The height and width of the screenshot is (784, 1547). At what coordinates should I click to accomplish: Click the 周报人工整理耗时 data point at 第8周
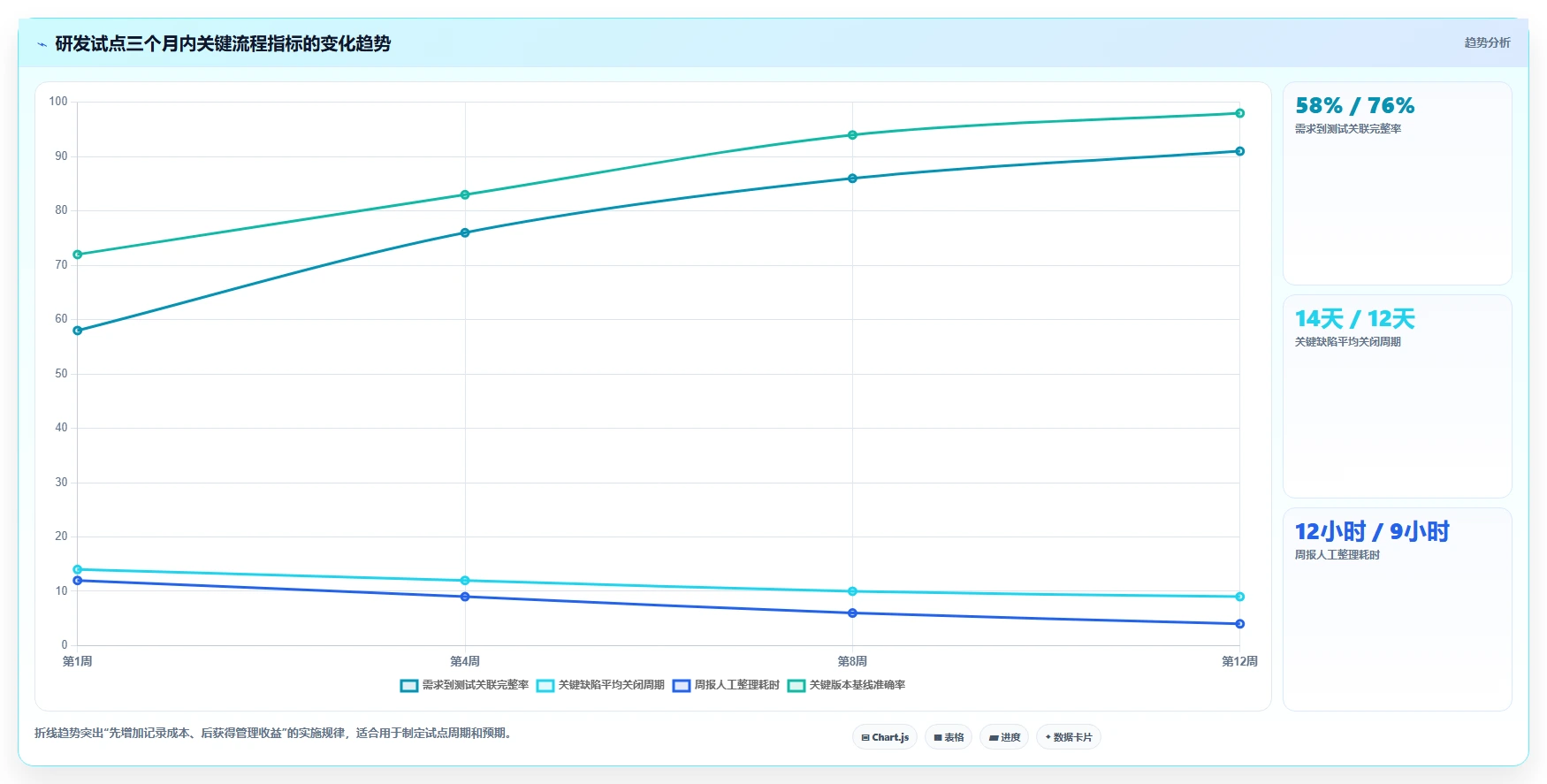pyautogui.click(x=852, y=613)
